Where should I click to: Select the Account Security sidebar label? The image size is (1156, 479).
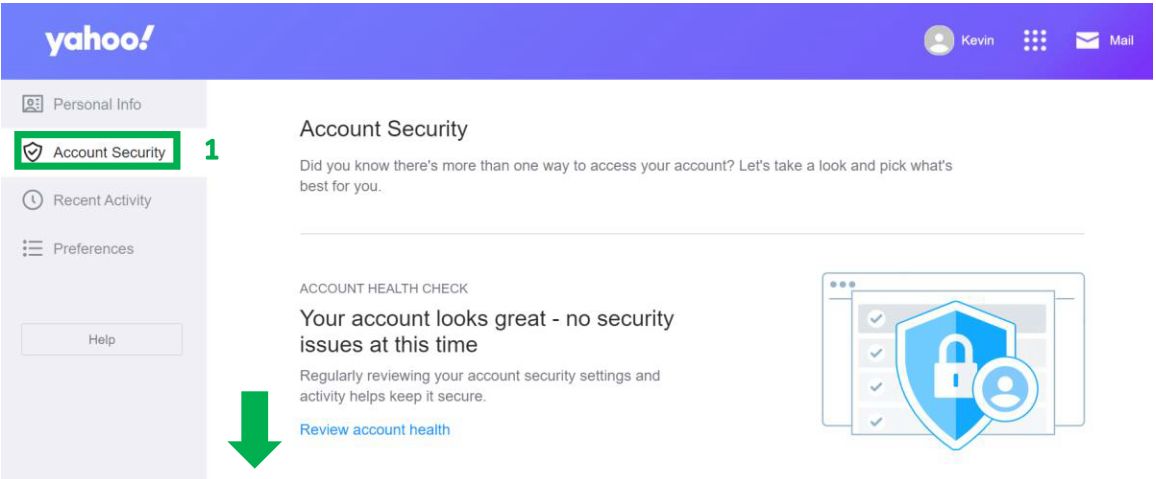(x=109, y=153)
